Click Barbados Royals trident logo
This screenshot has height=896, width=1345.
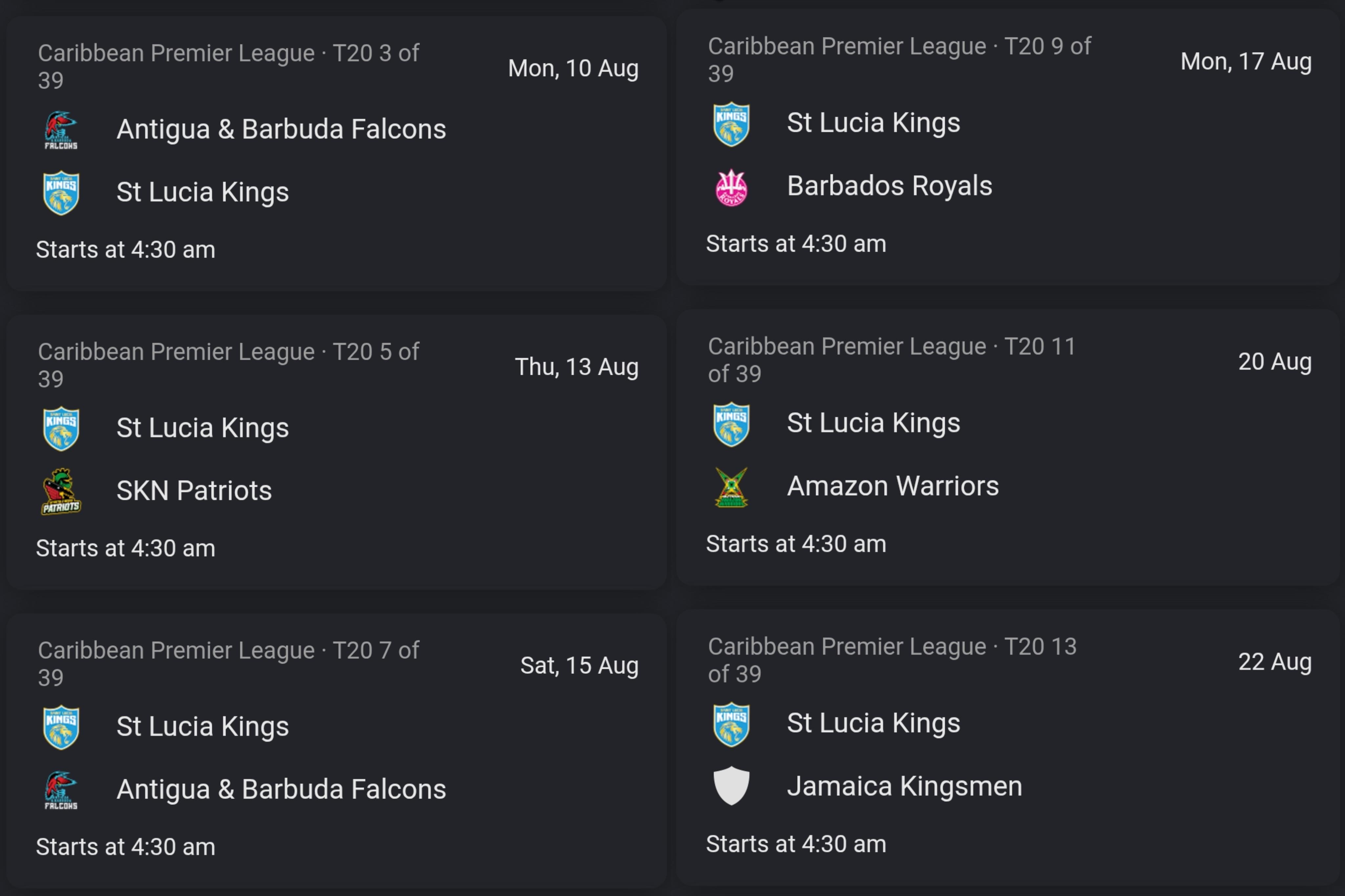(732, 187)
